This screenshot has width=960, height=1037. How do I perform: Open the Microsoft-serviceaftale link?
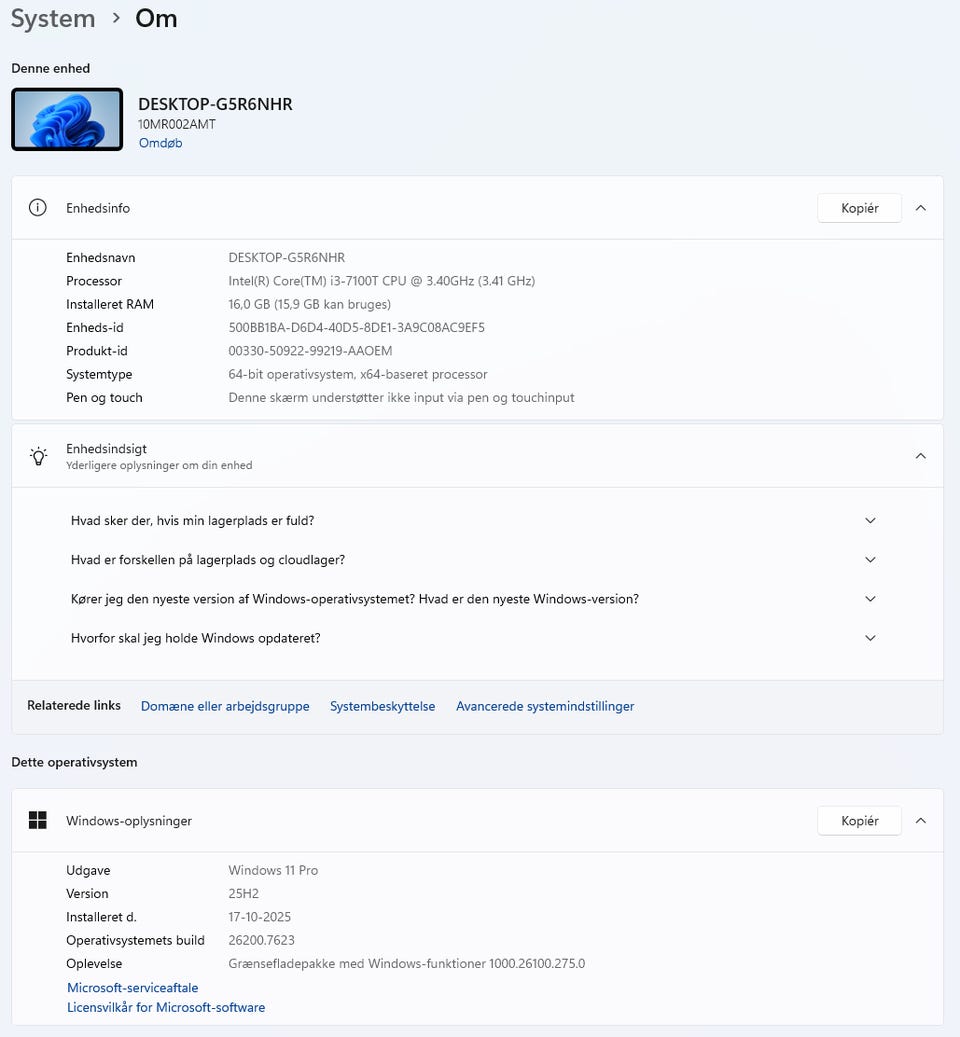click(133, 988)
